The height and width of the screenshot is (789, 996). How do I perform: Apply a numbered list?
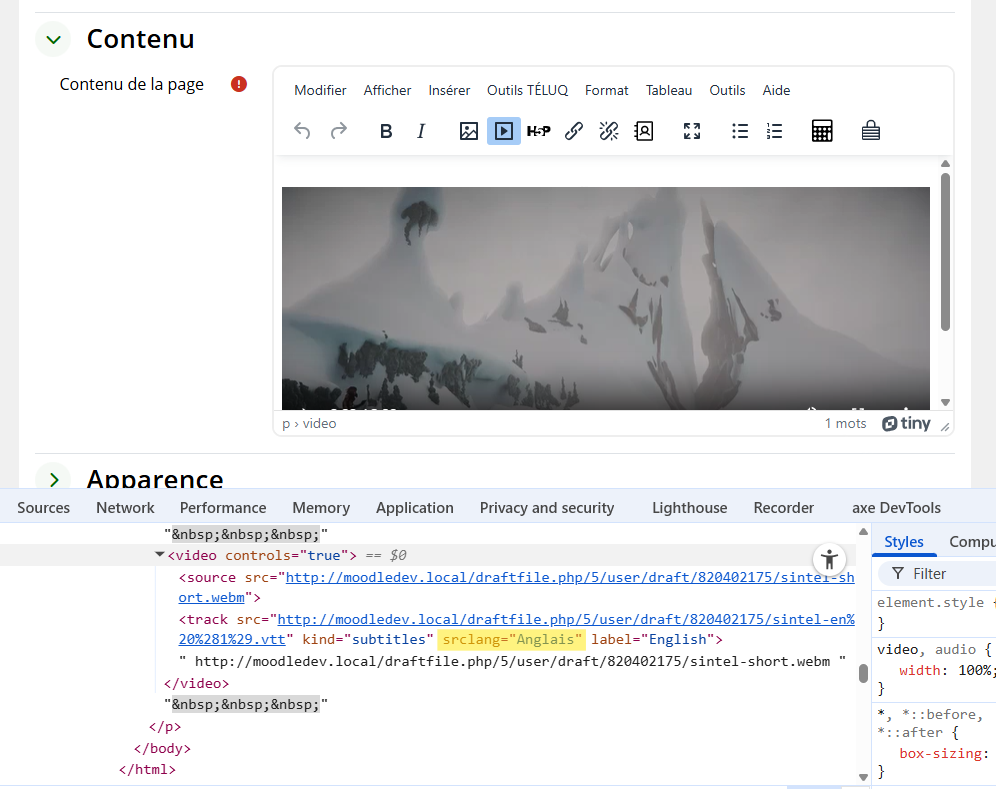tap(774, 131)
